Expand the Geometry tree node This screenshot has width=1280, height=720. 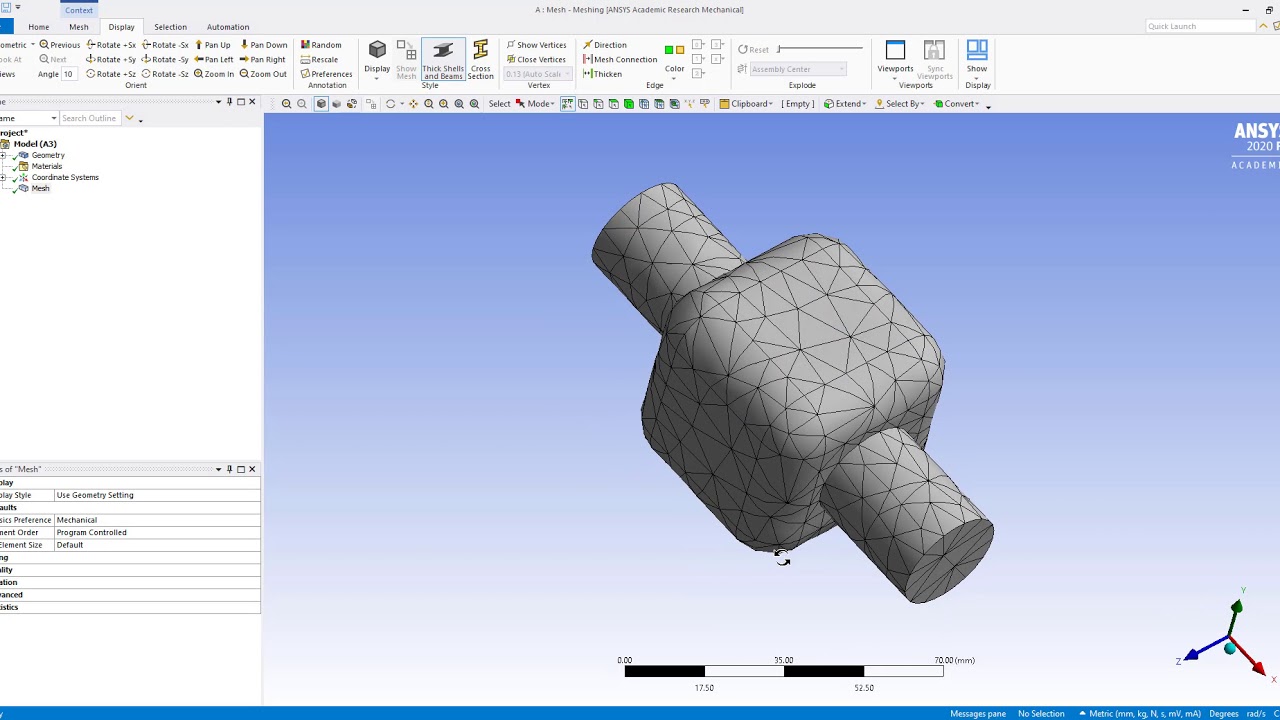point(4,155)
